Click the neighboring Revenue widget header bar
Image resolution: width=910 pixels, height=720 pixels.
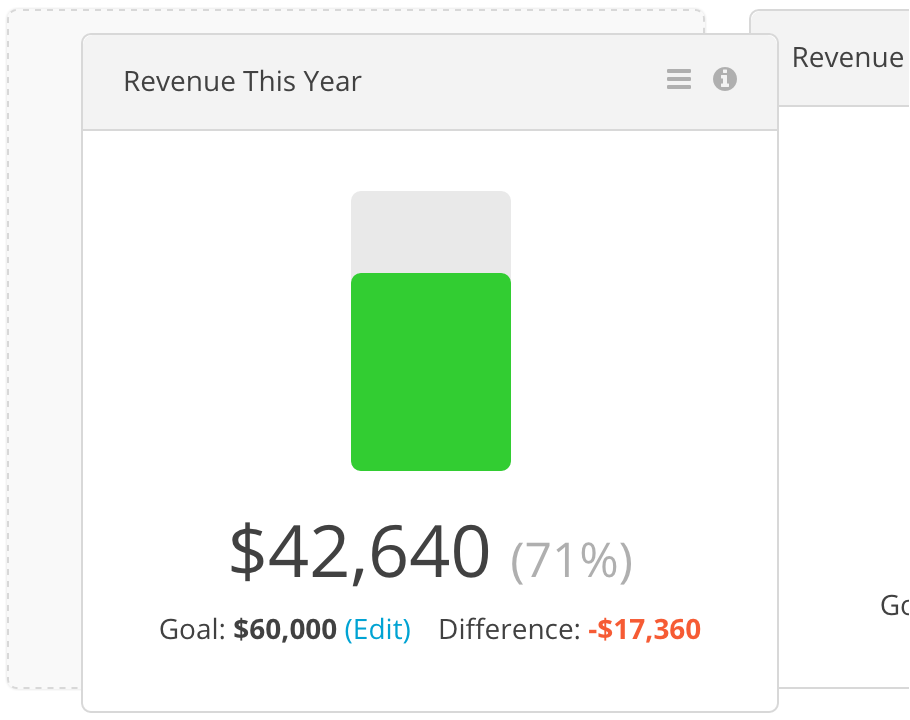(x=844, y=58)
